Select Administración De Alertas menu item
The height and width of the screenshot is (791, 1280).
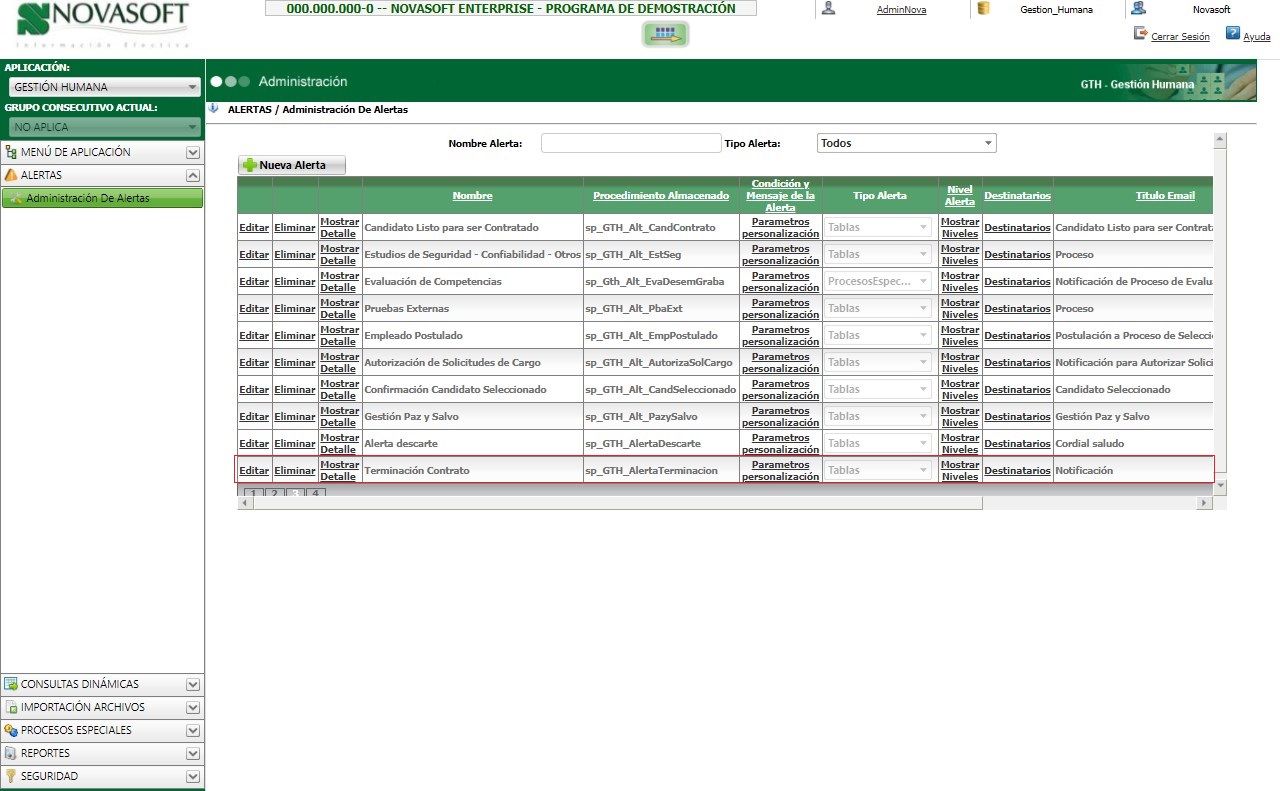(103, 198)
